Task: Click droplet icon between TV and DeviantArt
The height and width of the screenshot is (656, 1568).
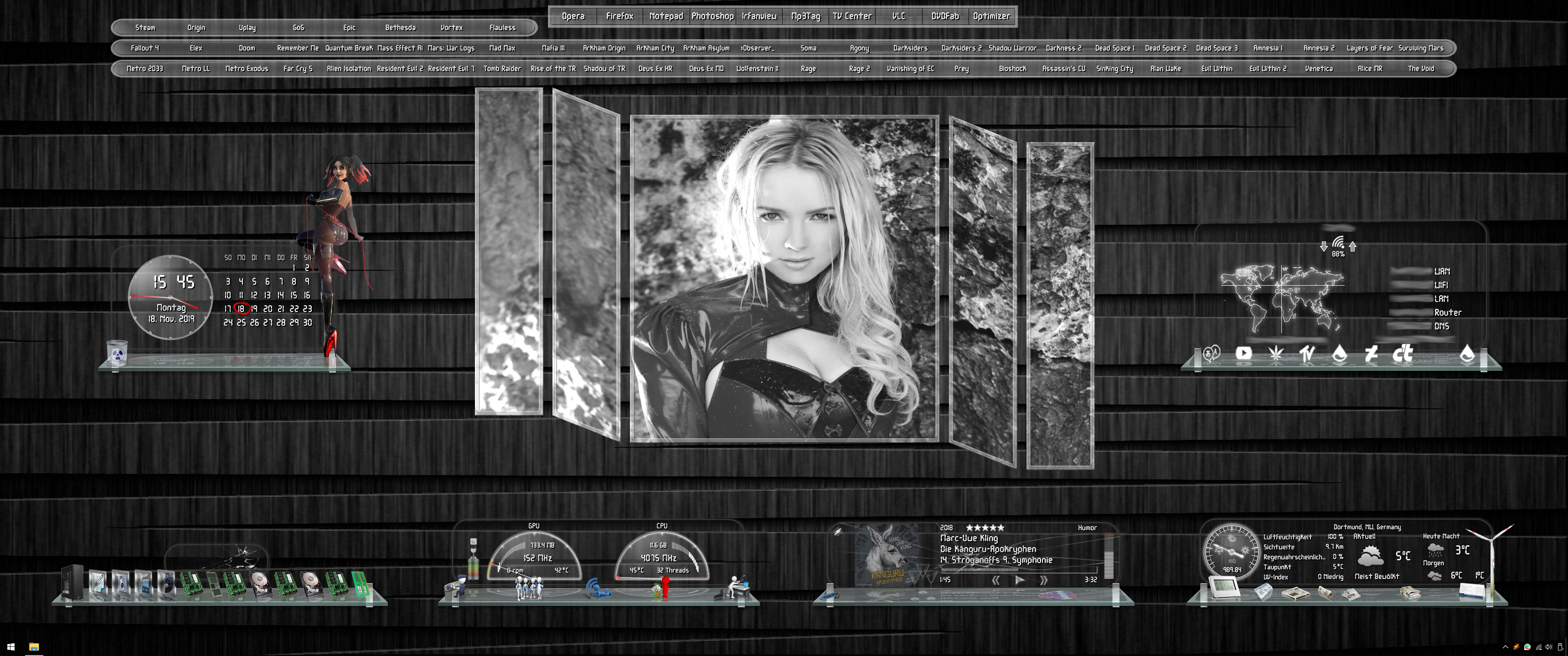Action: pos(1339,353)
